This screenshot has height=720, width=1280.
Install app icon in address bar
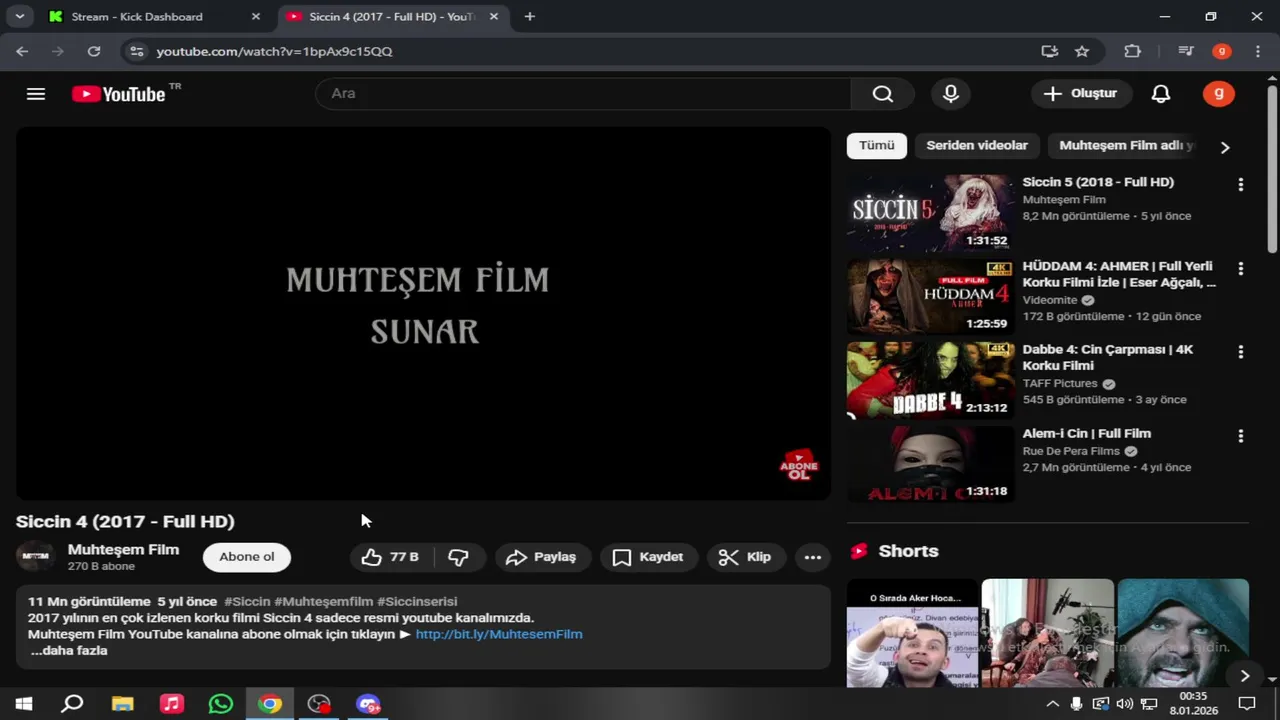pyautogui.click(x=1049, y=51)
